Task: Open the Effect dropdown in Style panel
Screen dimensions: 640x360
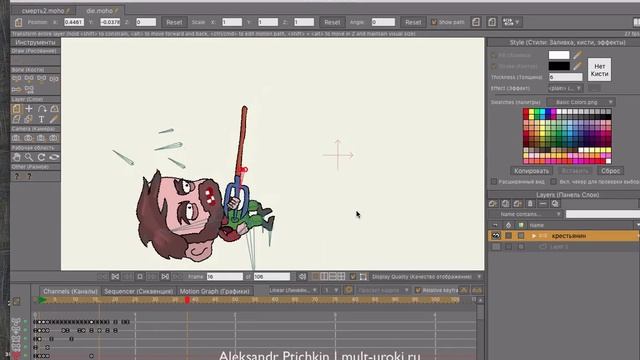Action: click(x=565, y=88)
